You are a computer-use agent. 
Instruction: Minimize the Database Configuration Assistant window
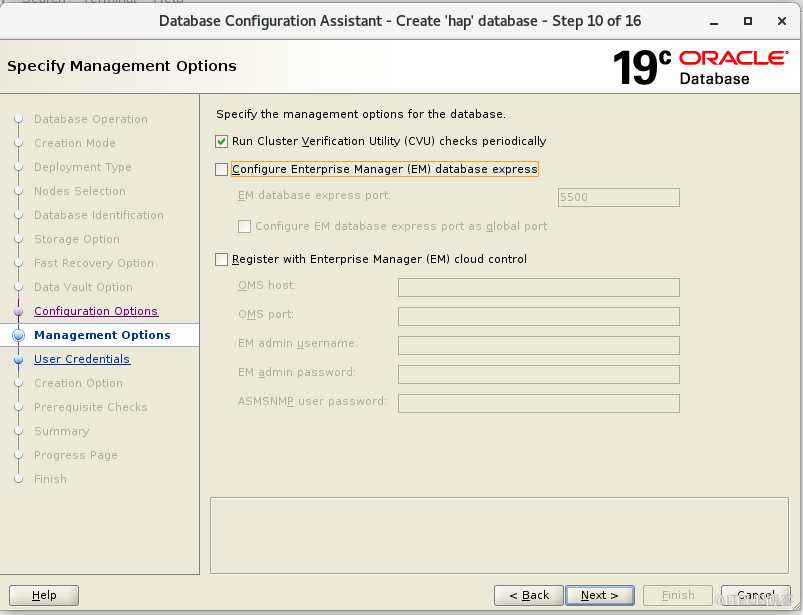714,22
